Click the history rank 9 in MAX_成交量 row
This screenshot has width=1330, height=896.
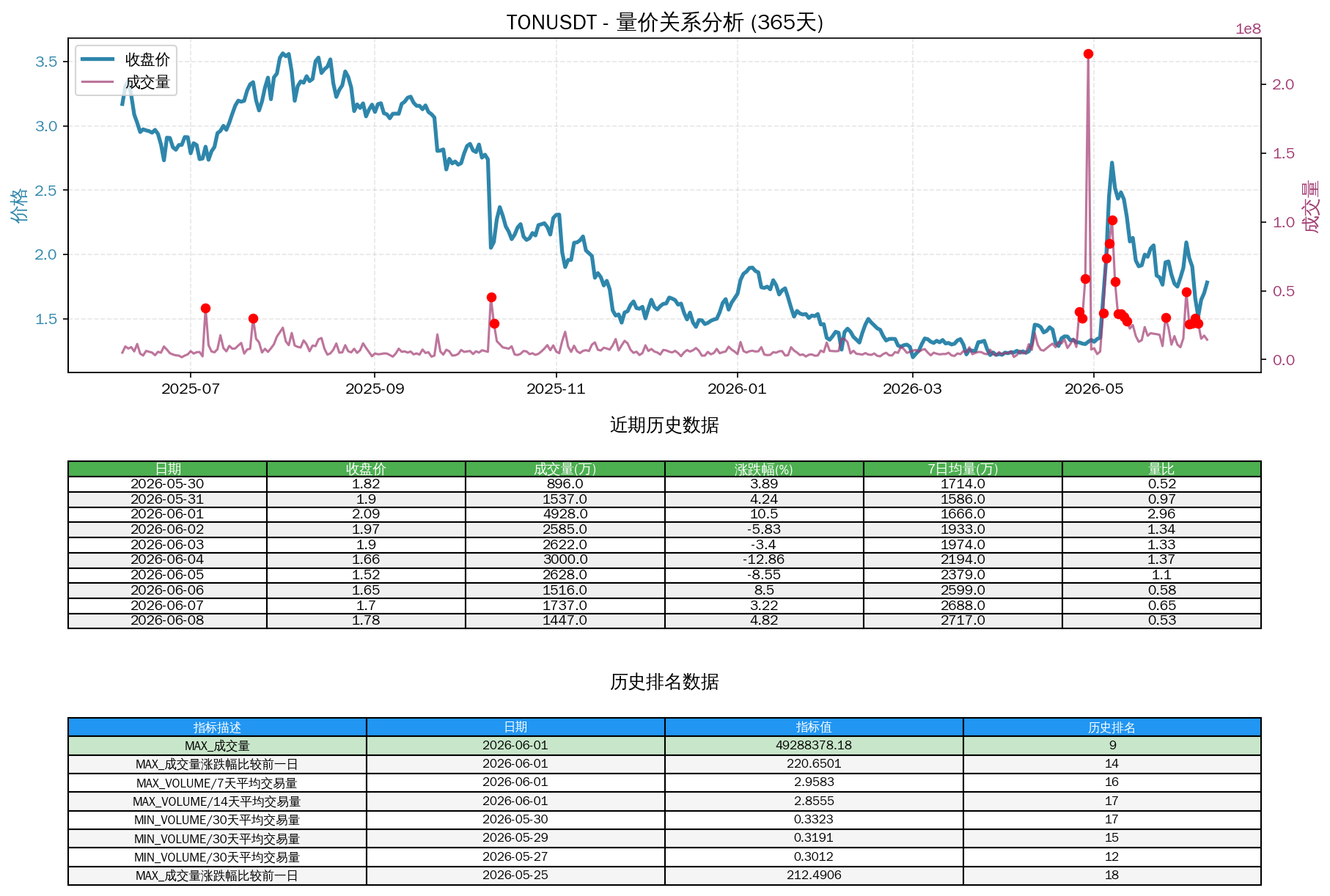[x=1112, y=746]
